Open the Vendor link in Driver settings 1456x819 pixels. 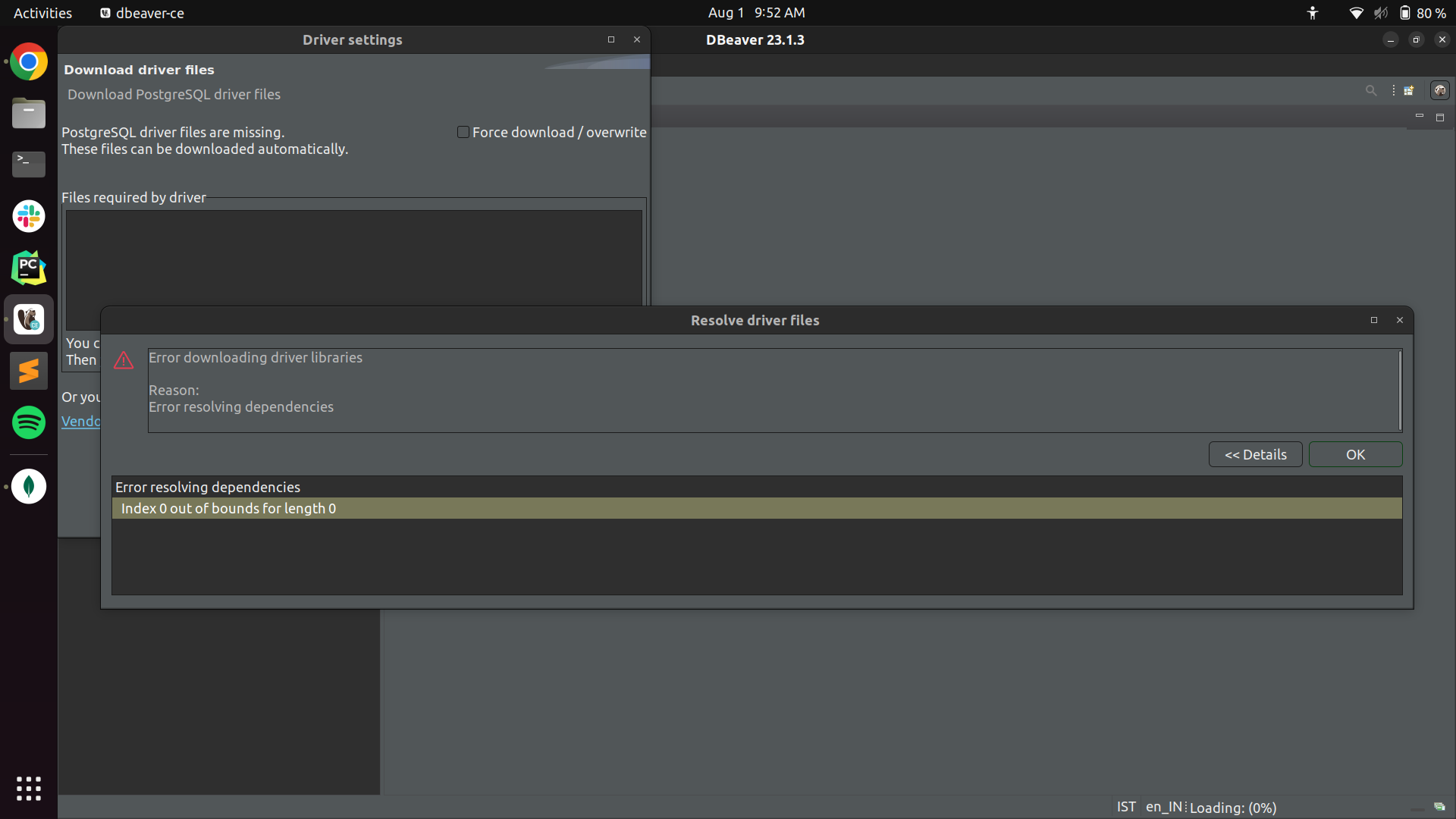80,422
